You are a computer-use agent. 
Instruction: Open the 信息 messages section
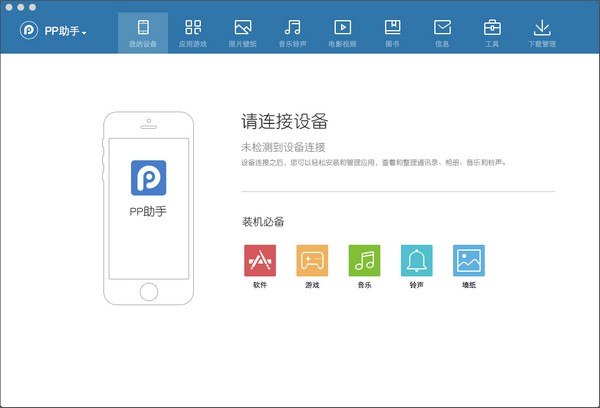442,32
